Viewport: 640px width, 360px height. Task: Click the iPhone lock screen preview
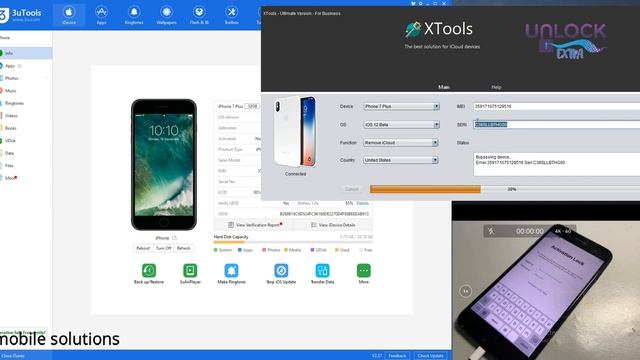tap(164, 165)
